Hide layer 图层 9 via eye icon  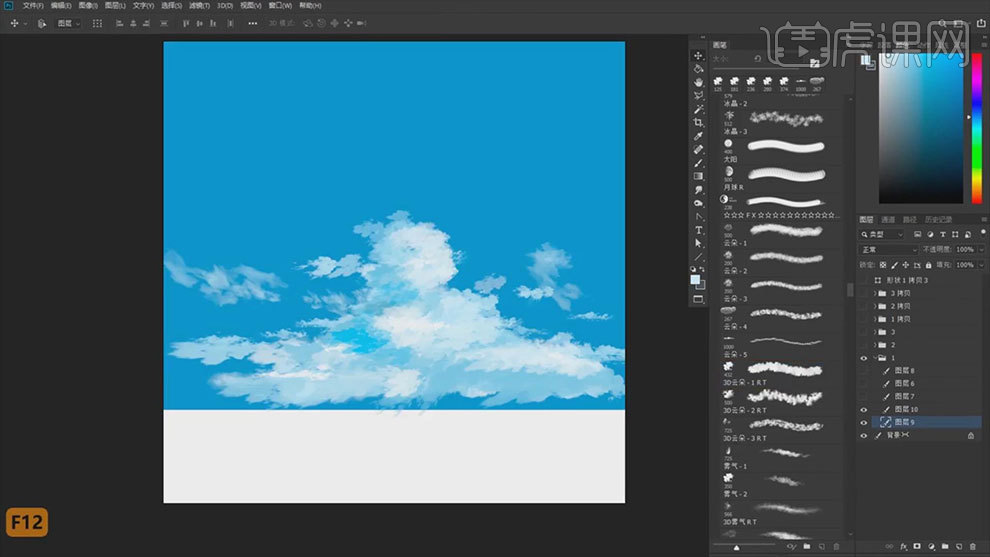864,422
